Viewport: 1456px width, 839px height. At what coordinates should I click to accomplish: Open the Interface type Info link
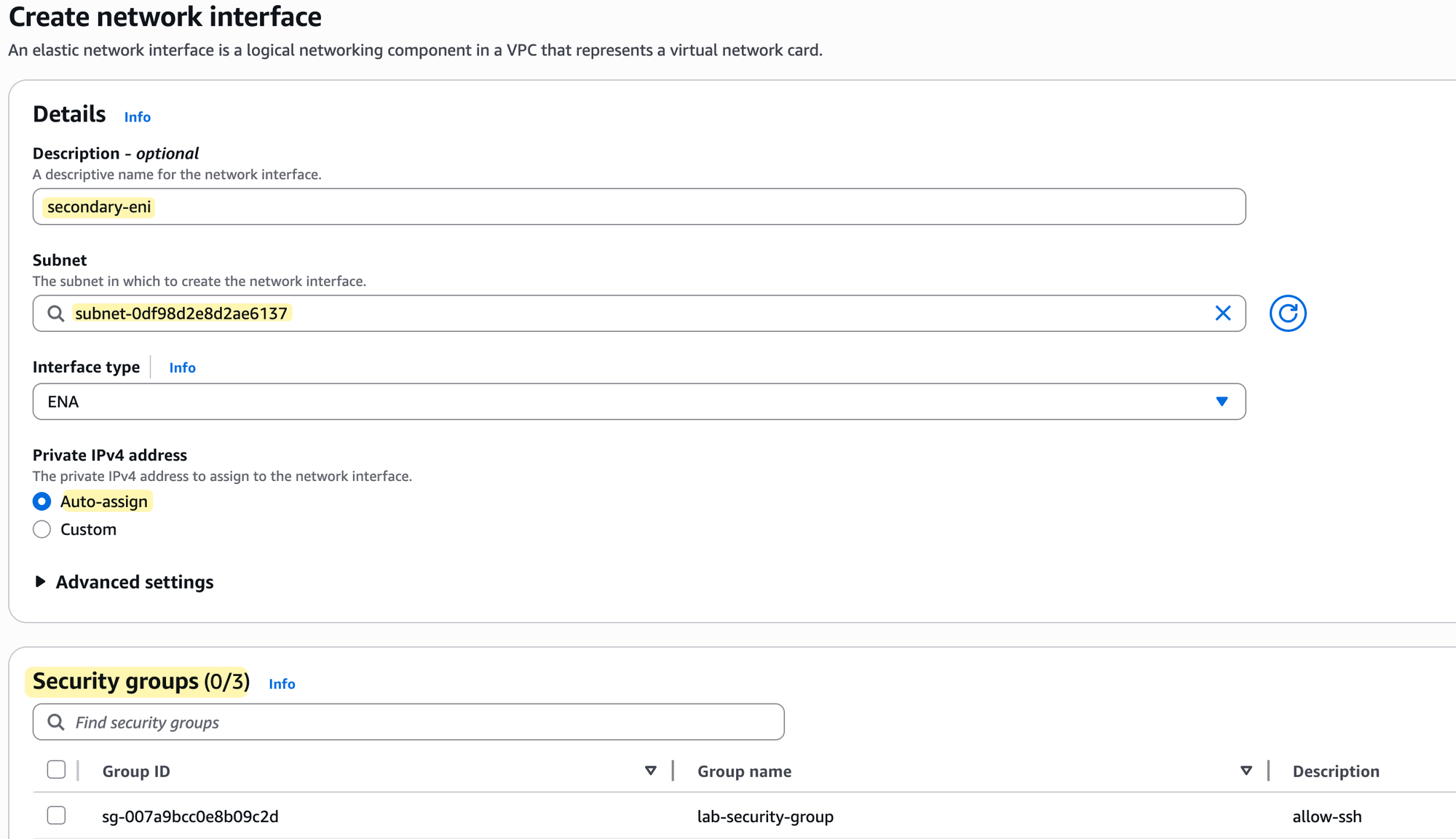click(183, 367)
